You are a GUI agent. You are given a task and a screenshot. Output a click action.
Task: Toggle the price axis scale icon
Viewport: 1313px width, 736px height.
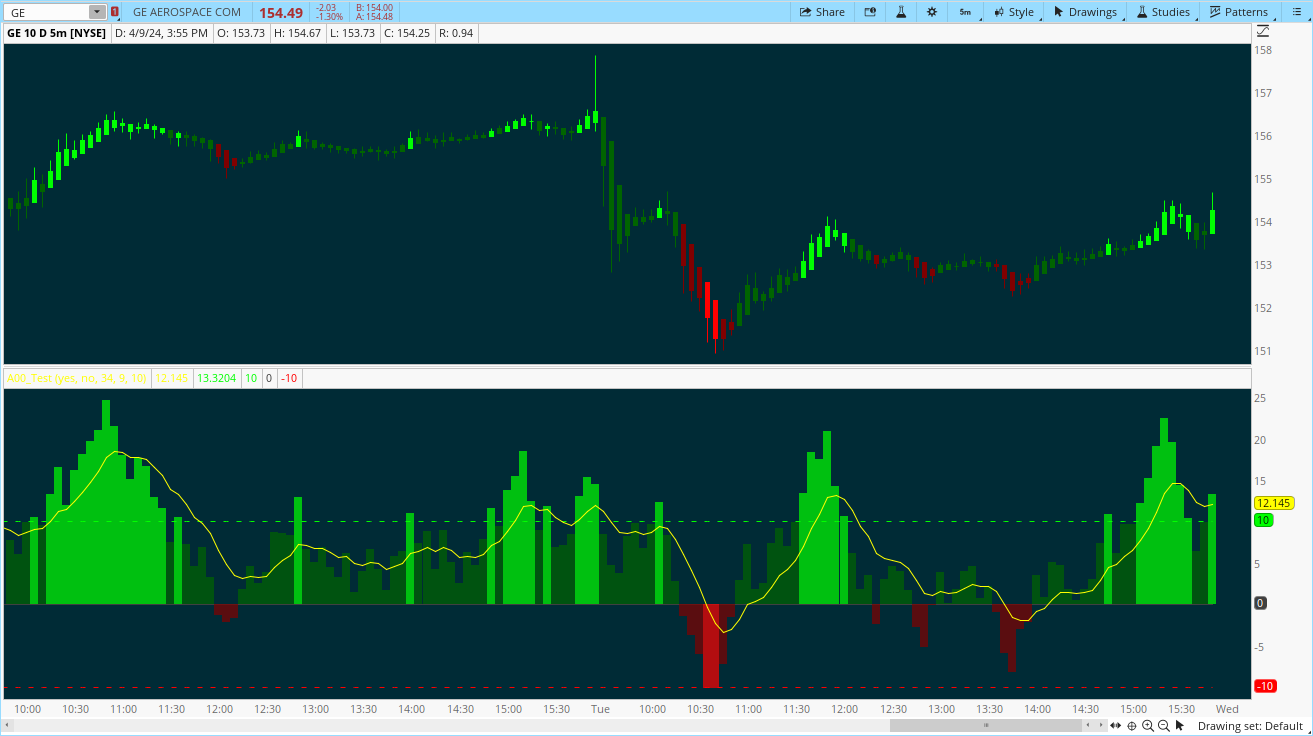[1263, 32]
